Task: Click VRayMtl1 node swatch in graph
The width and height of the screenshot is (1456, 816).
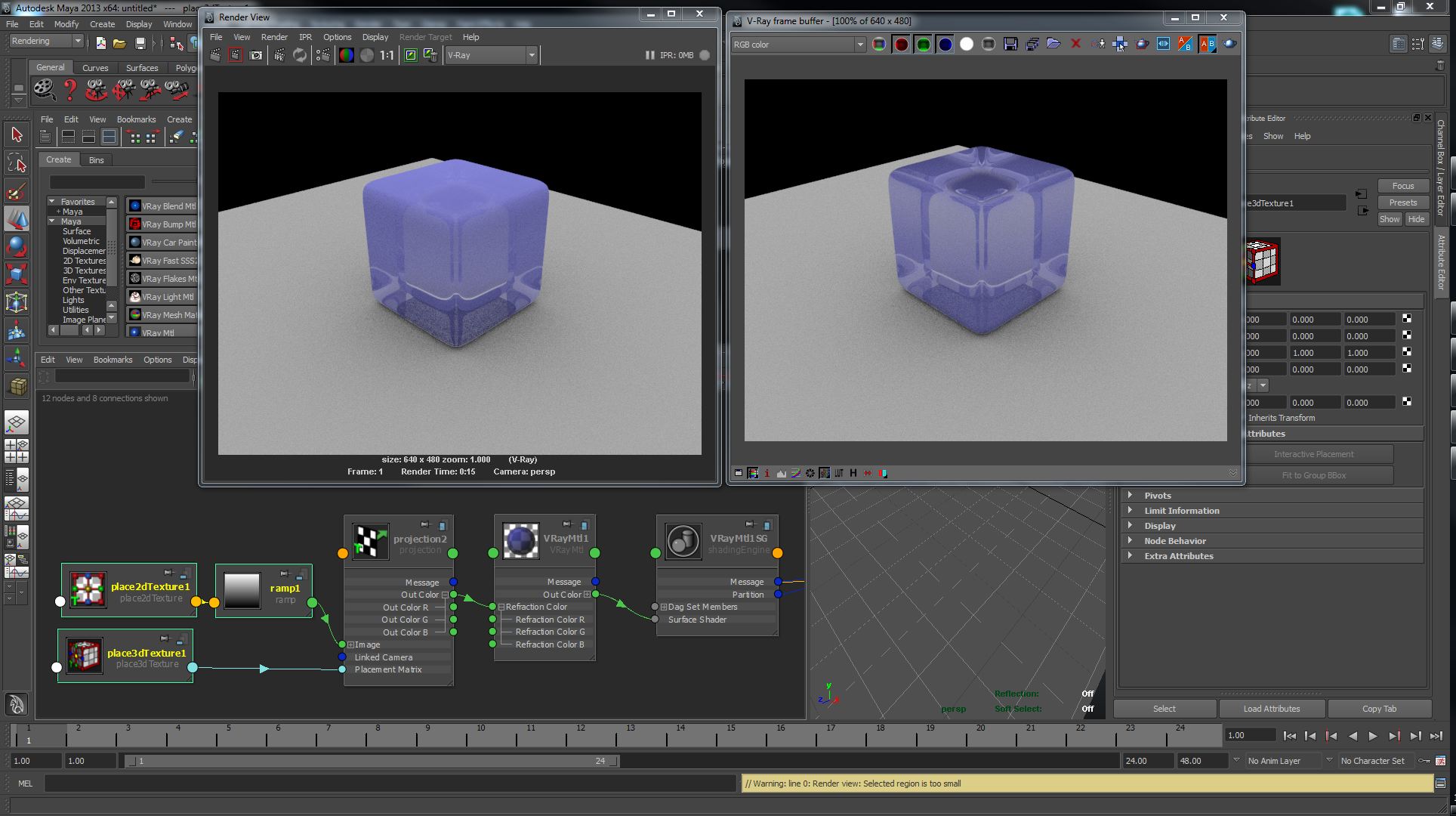Action: pyautogui.click(x=520, y=541)
